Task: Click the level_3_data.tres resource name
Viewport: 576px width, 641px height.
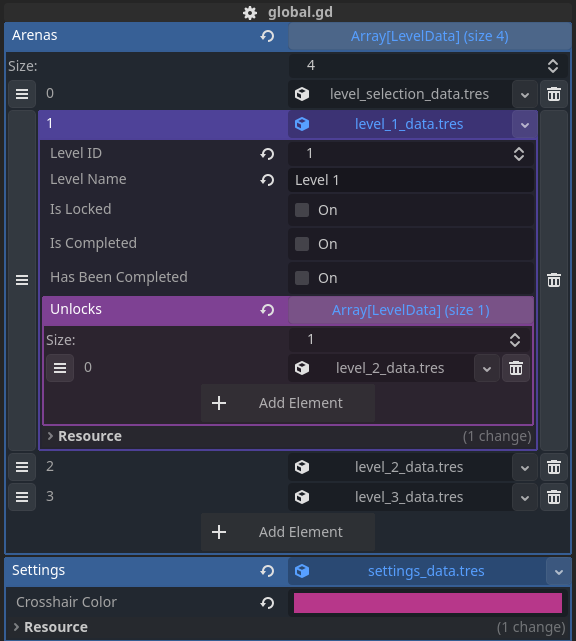Action: (x=409, y=498)
